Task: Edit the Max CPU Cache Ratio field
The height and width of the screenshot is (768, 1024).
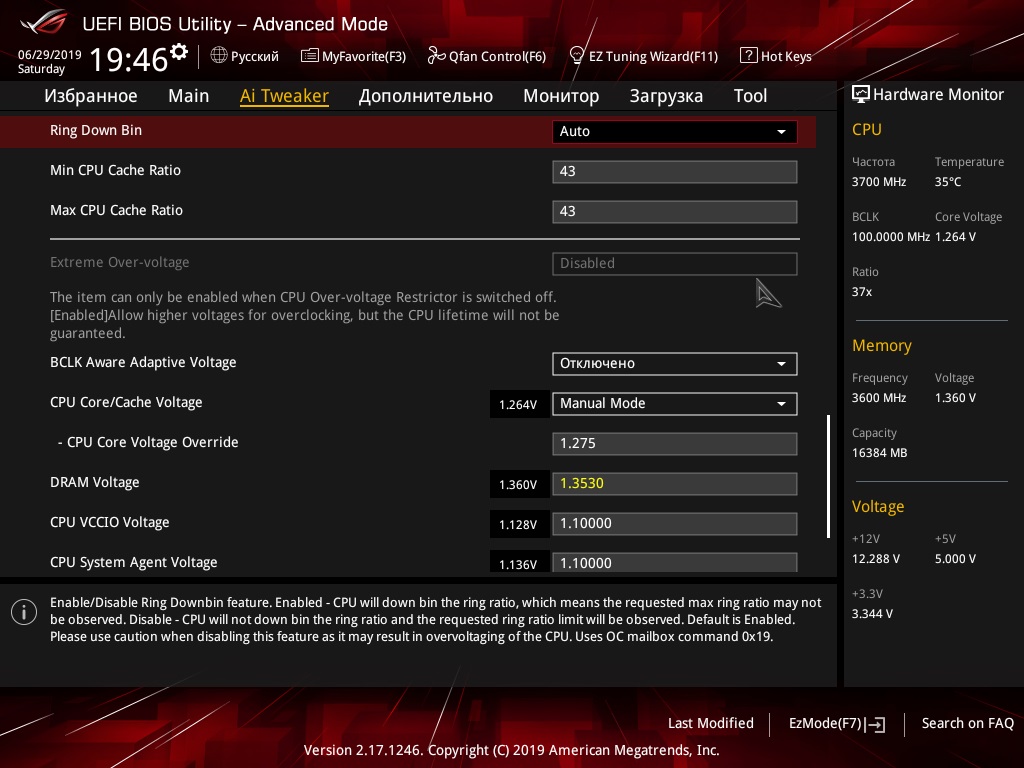Action: 675,212
